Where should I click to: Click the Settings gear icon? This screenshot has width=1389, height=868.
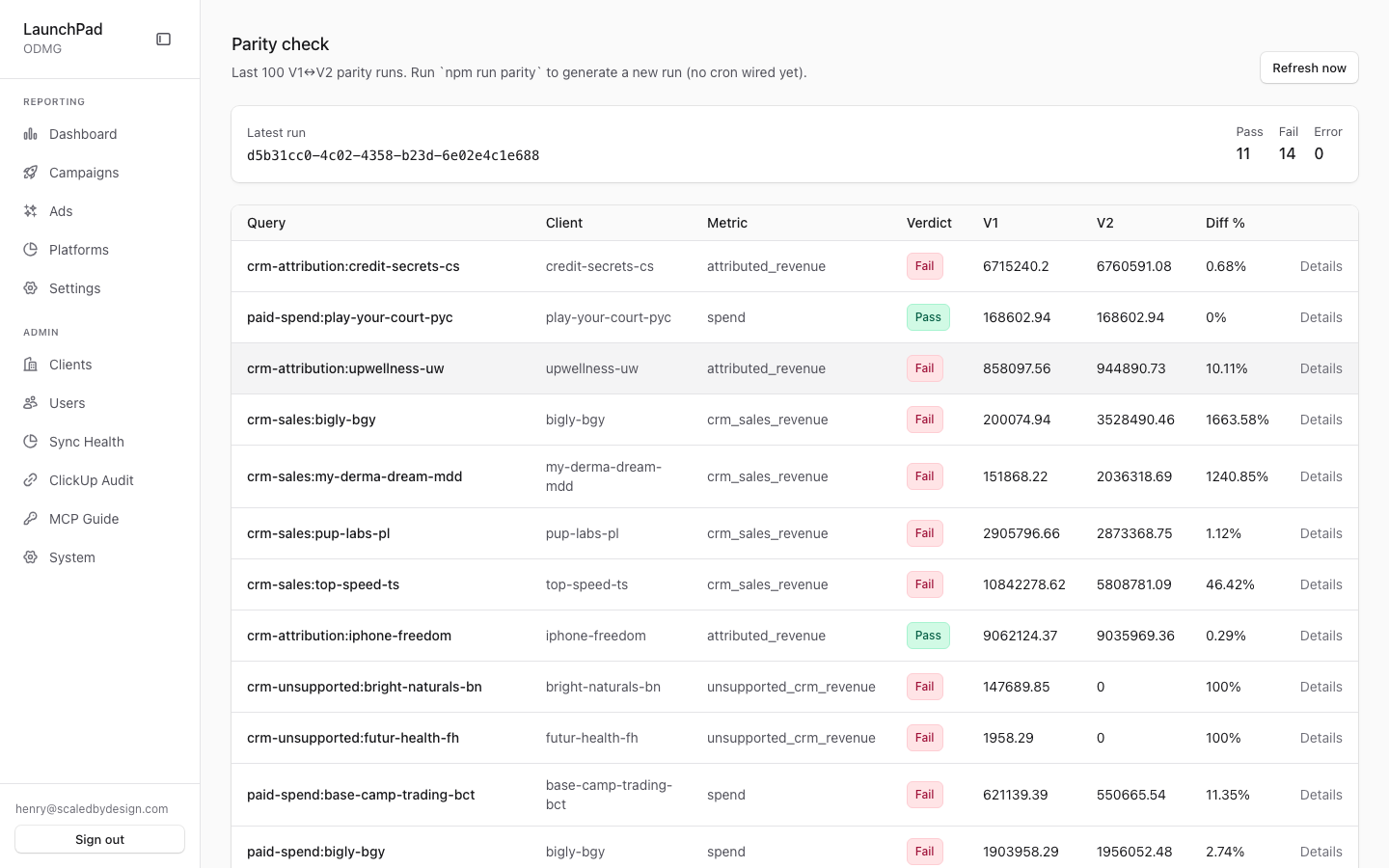tap(31, 288)
